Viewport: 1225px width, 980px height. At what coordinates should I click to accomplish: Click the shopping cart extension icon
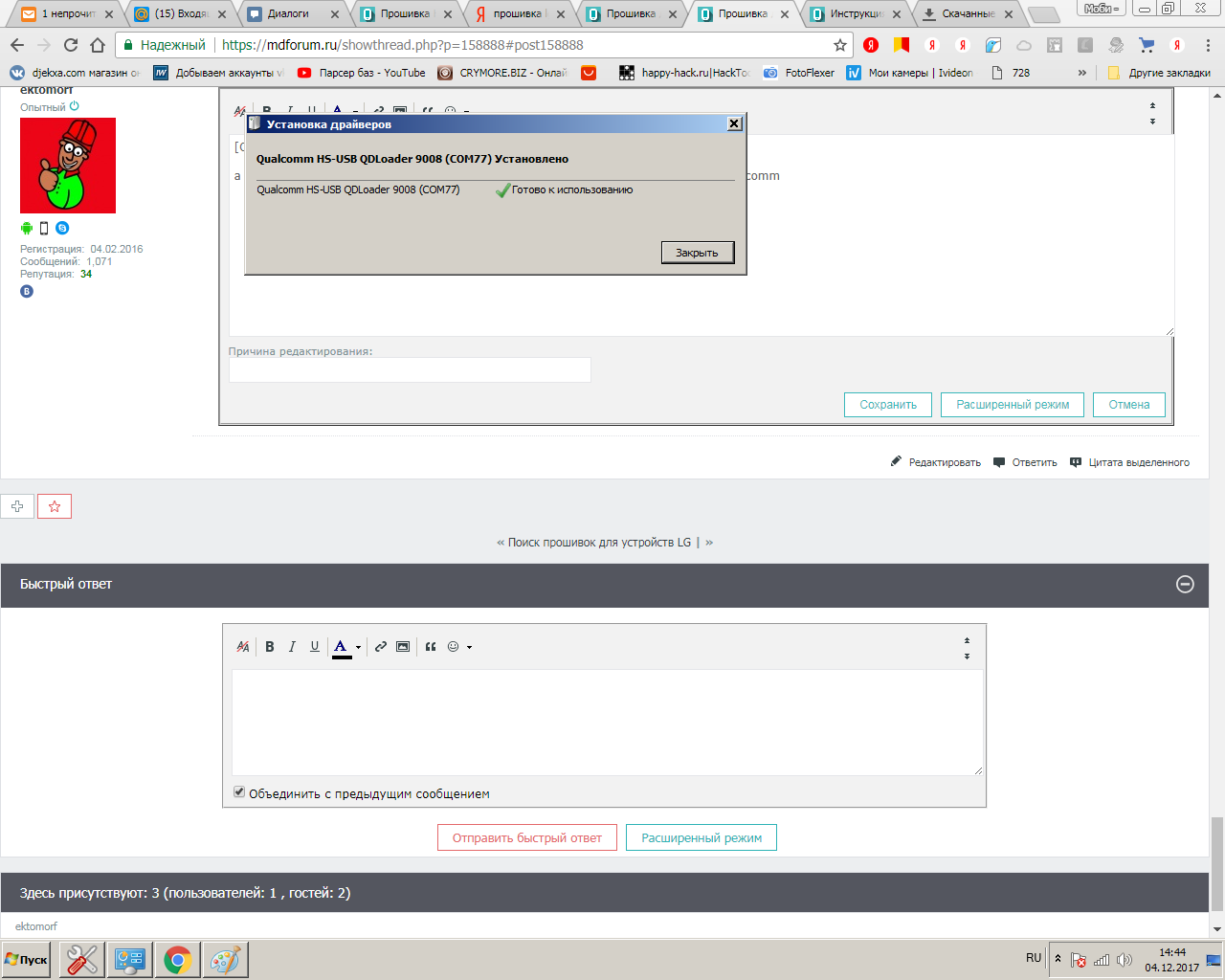pyautogui.click(x=1147, y=45)
